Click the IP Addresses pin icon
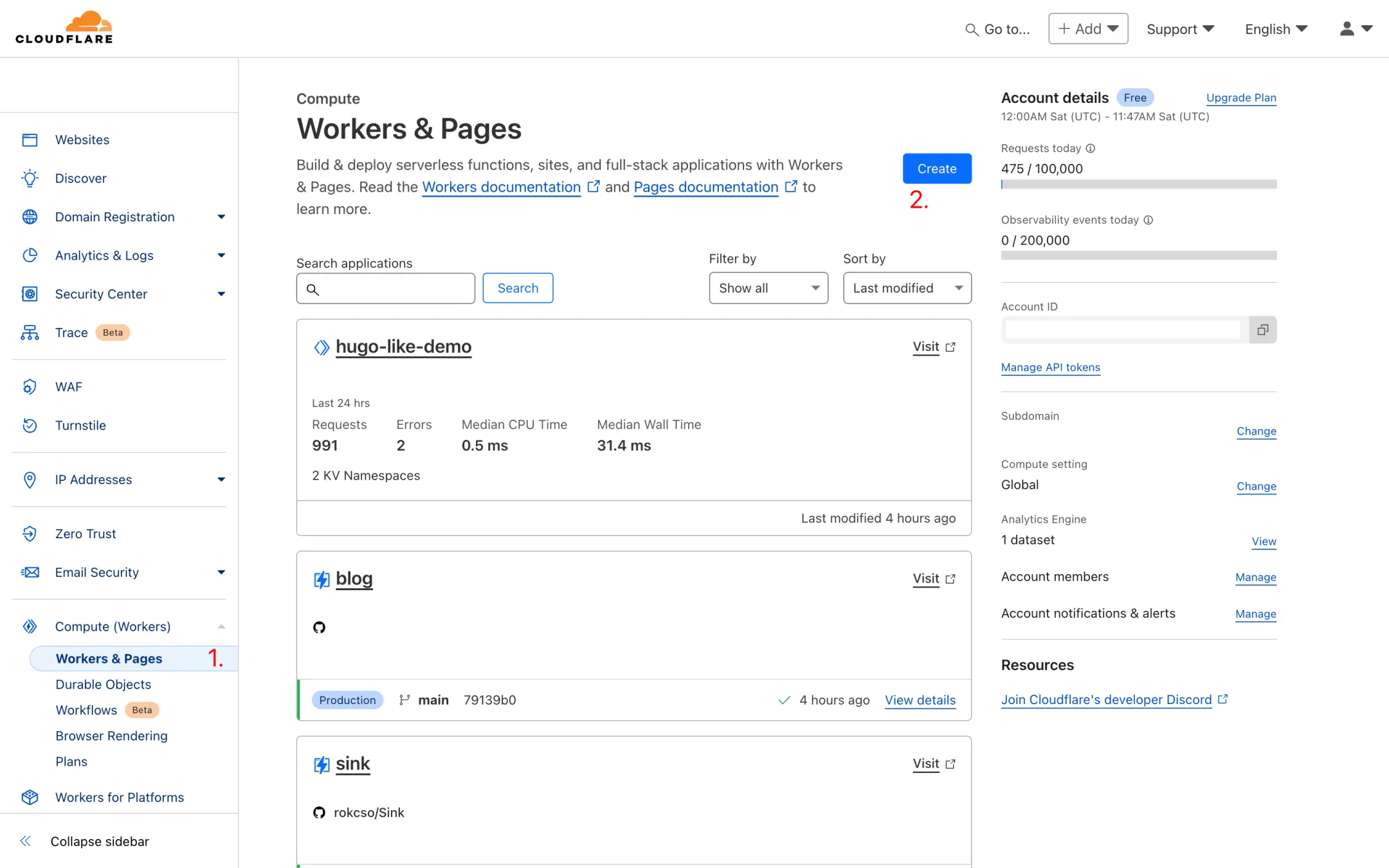This screenshot has height=868, width=1389. tap(30, 480)
